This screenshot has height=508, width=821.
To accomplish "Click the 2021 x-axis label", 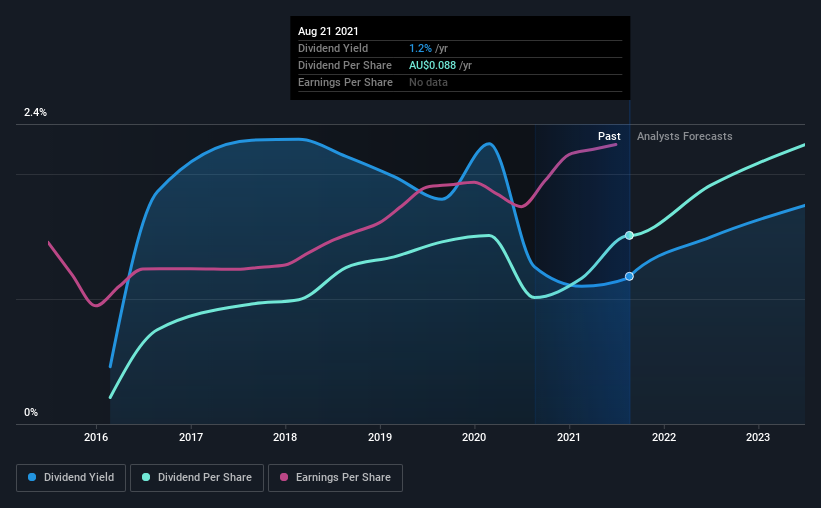I will [x=569, y=437].
